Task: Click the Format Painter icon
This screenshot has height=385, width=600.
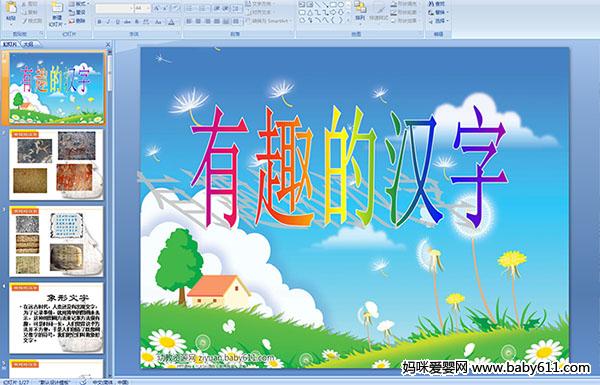Action: tap(31, 21)
